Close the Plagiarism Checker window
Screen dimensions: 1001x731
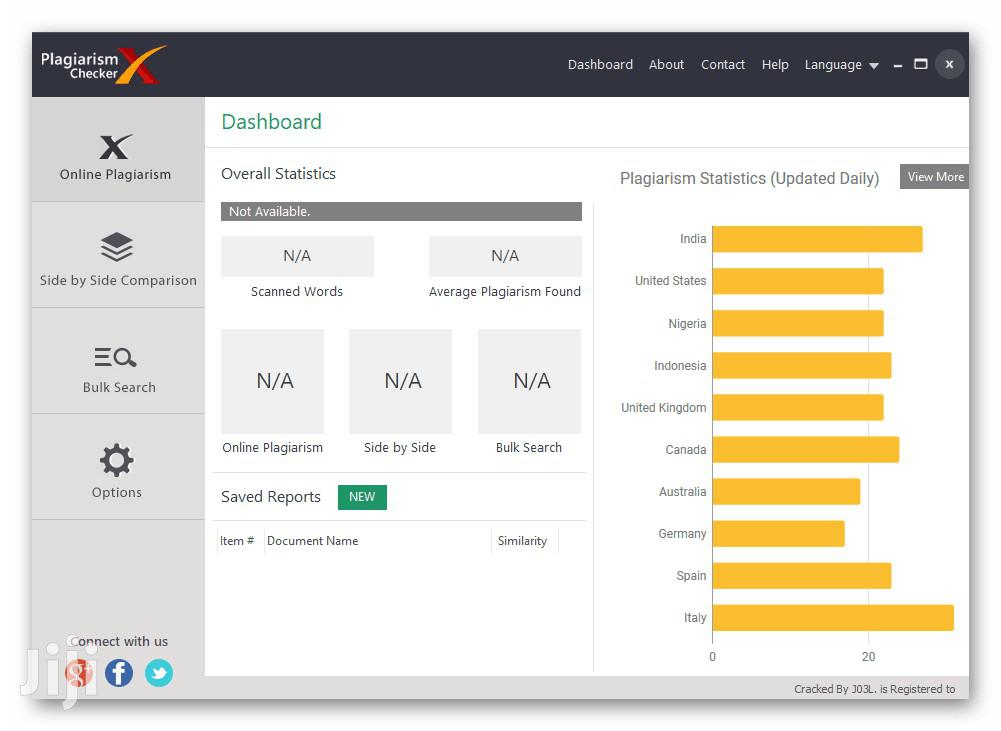(x=949, y=64)
